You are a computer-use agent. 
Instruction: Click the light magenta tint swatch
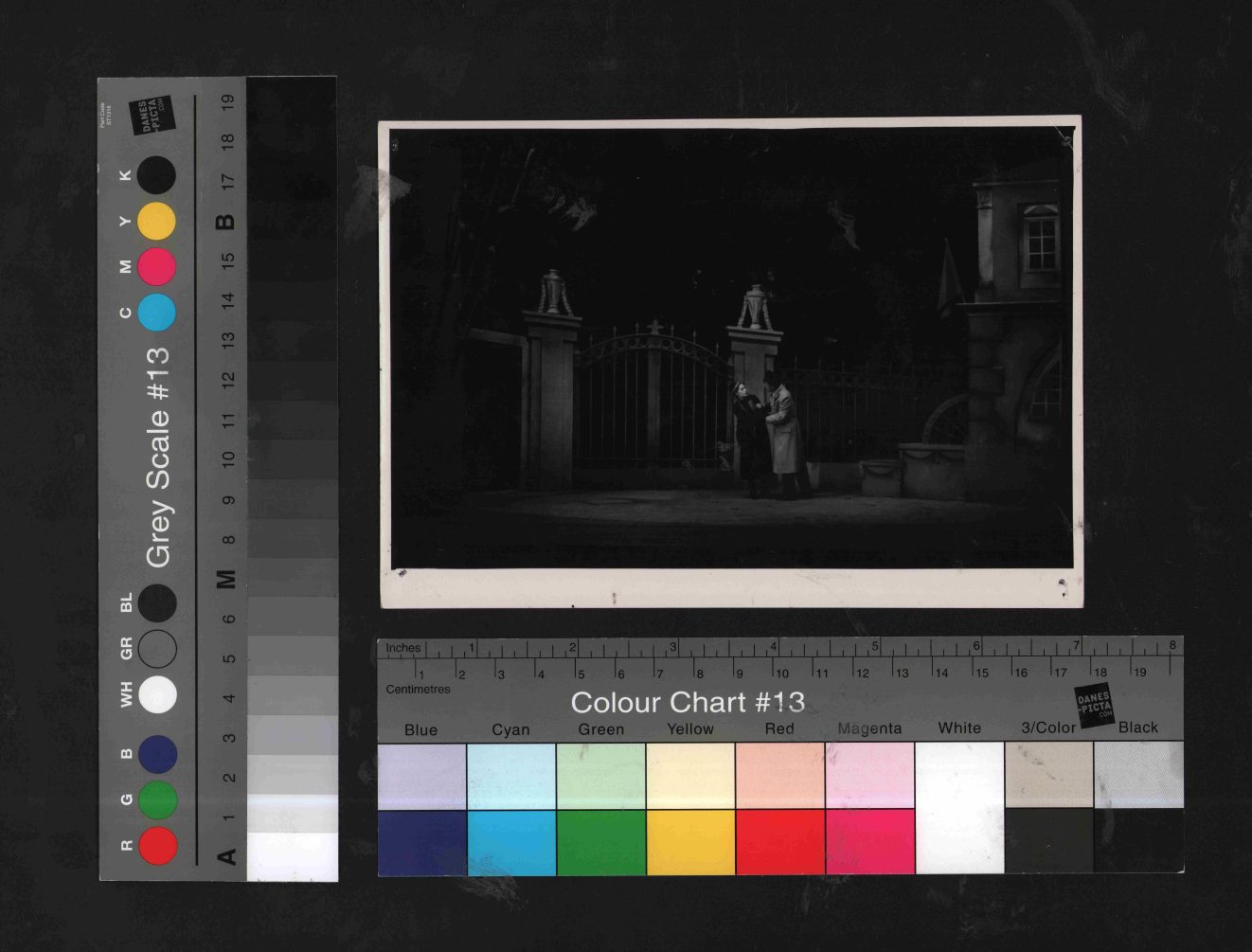869,775
